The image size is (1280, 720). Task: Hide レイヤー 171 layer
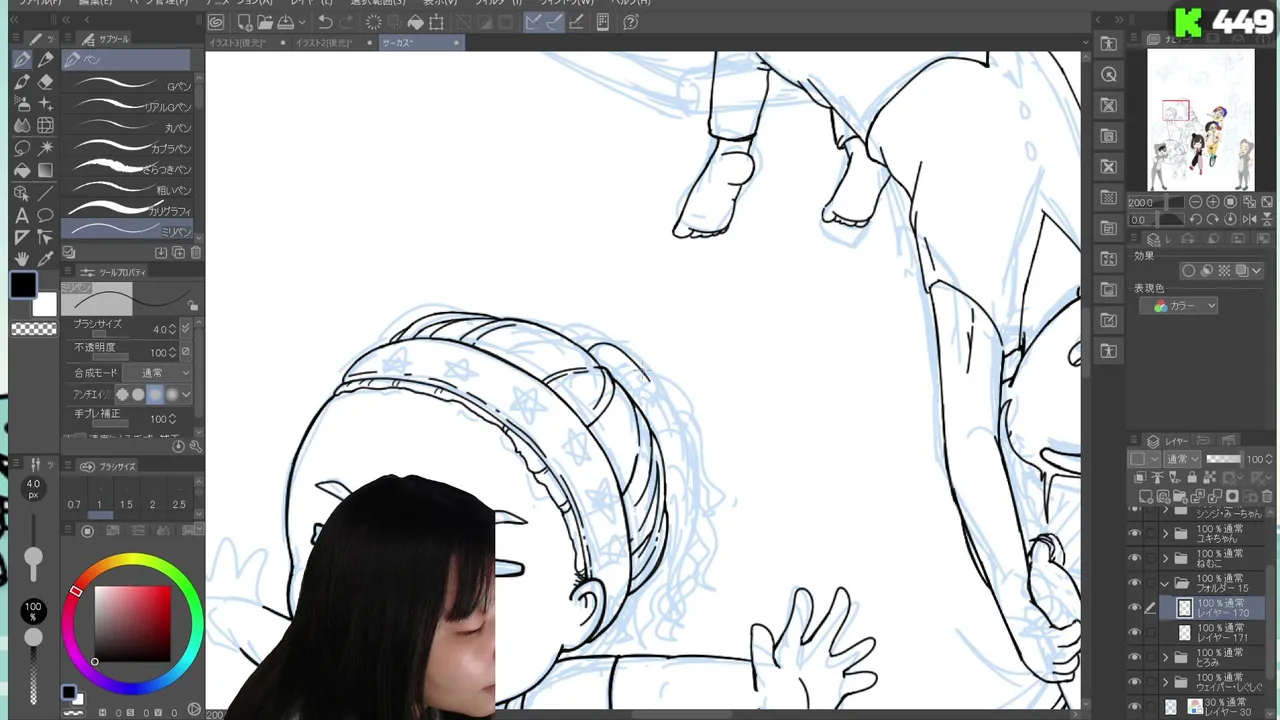pos(1134,633)
